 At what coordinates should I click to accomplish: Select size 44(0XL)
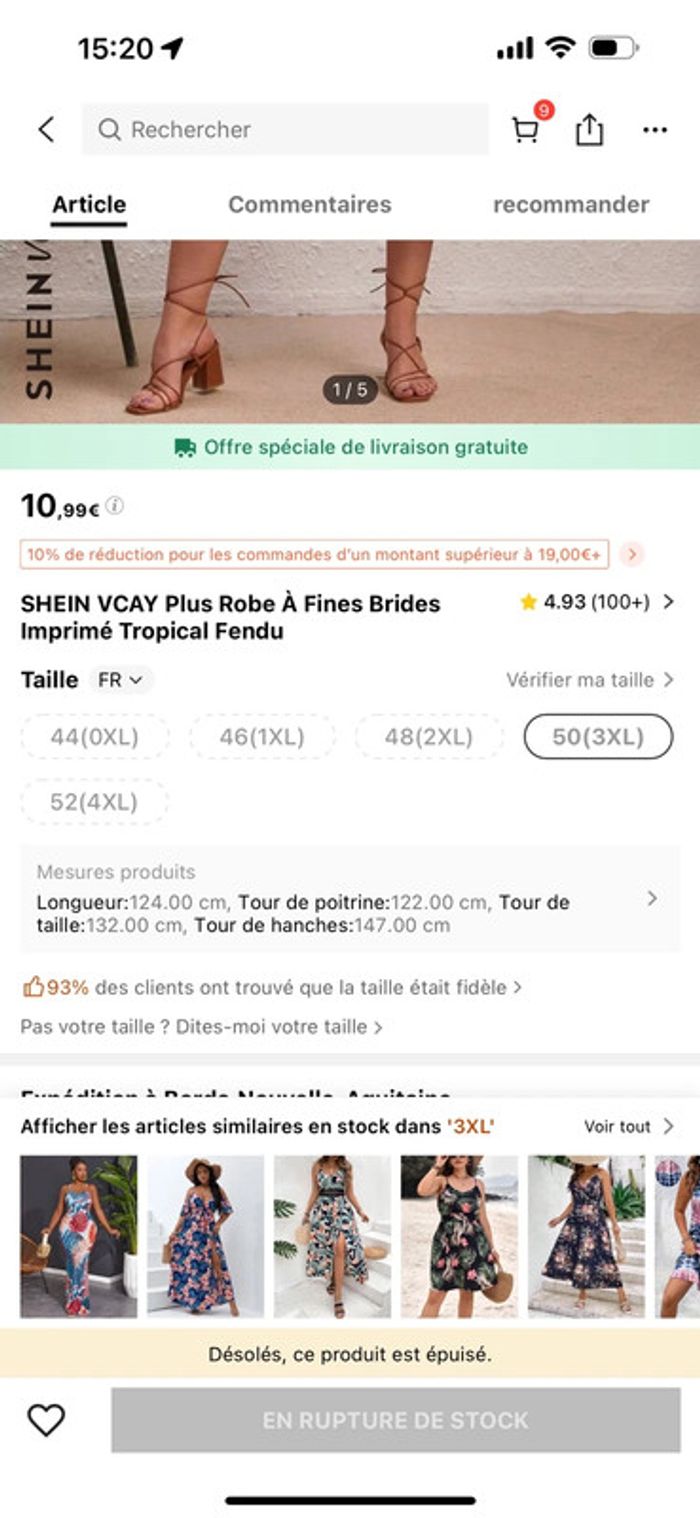[x=95, y=737]
